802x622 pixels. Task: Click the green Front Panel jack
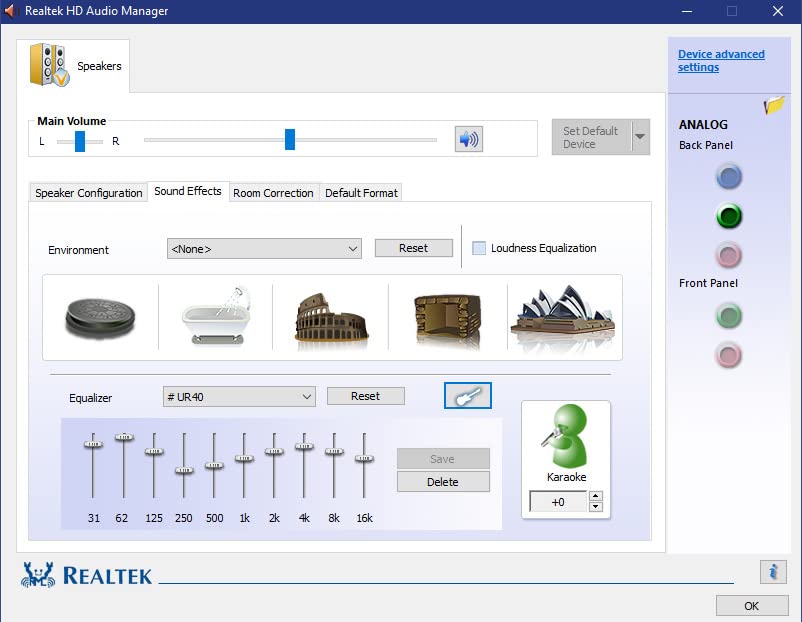pyautogui.click(x=729, y=315)
